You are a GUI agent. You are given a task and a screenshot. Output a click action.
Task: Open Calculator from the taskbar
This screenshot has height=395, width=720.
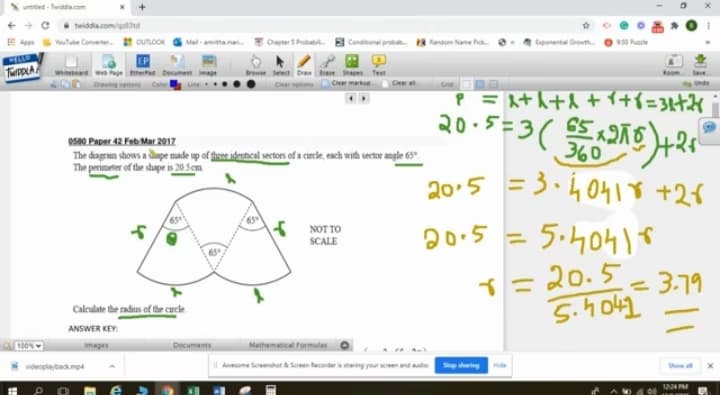pyautogui.click(x=271, y=390)
